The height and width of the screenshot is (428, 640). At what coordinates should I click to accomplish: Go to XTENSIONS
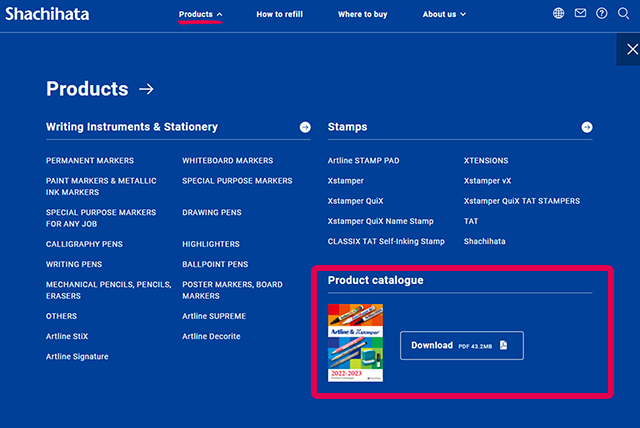(x=486, y=161)
